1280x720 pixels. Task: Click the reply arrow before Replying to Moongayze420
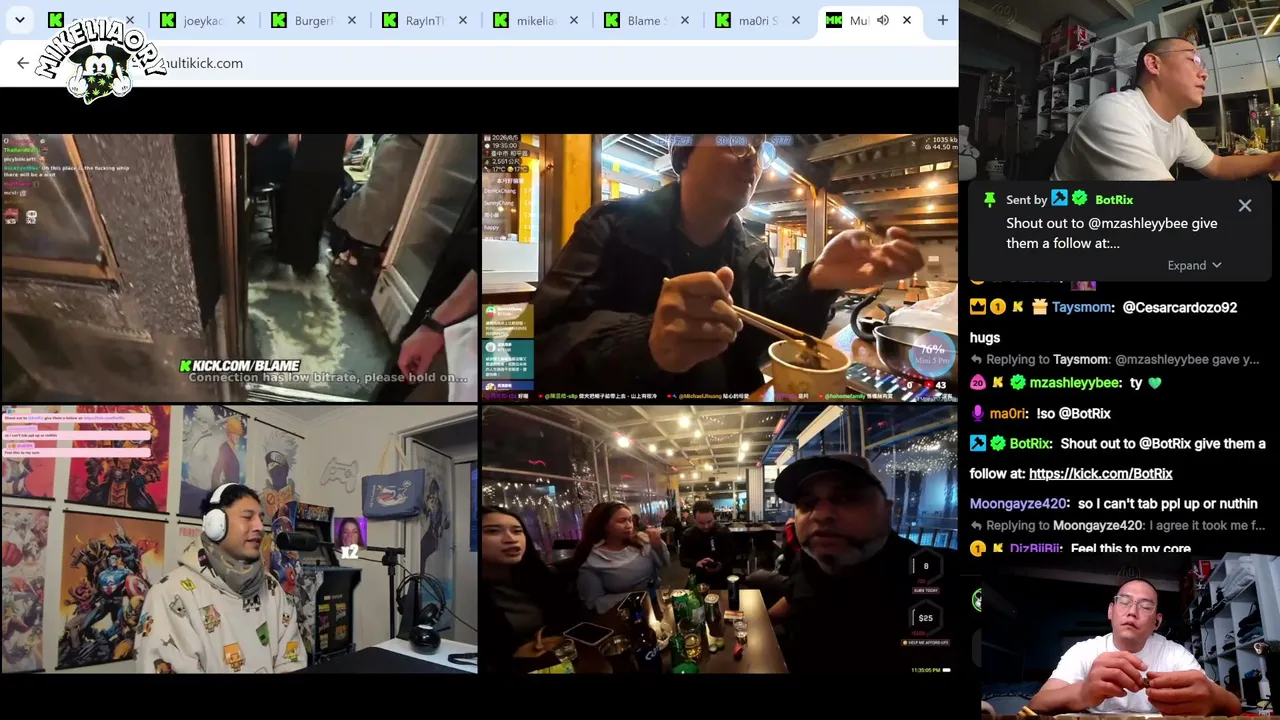976,525
